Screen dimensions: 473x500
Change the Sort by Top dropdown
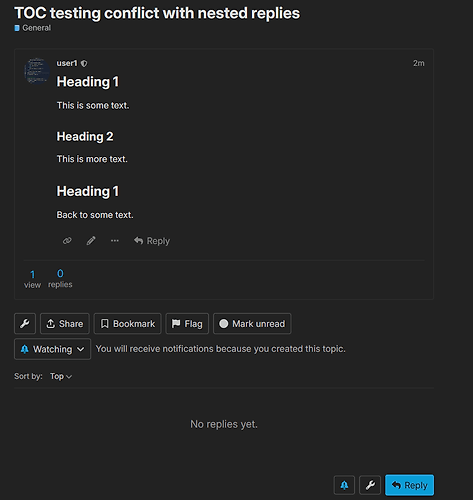(61, 376)
